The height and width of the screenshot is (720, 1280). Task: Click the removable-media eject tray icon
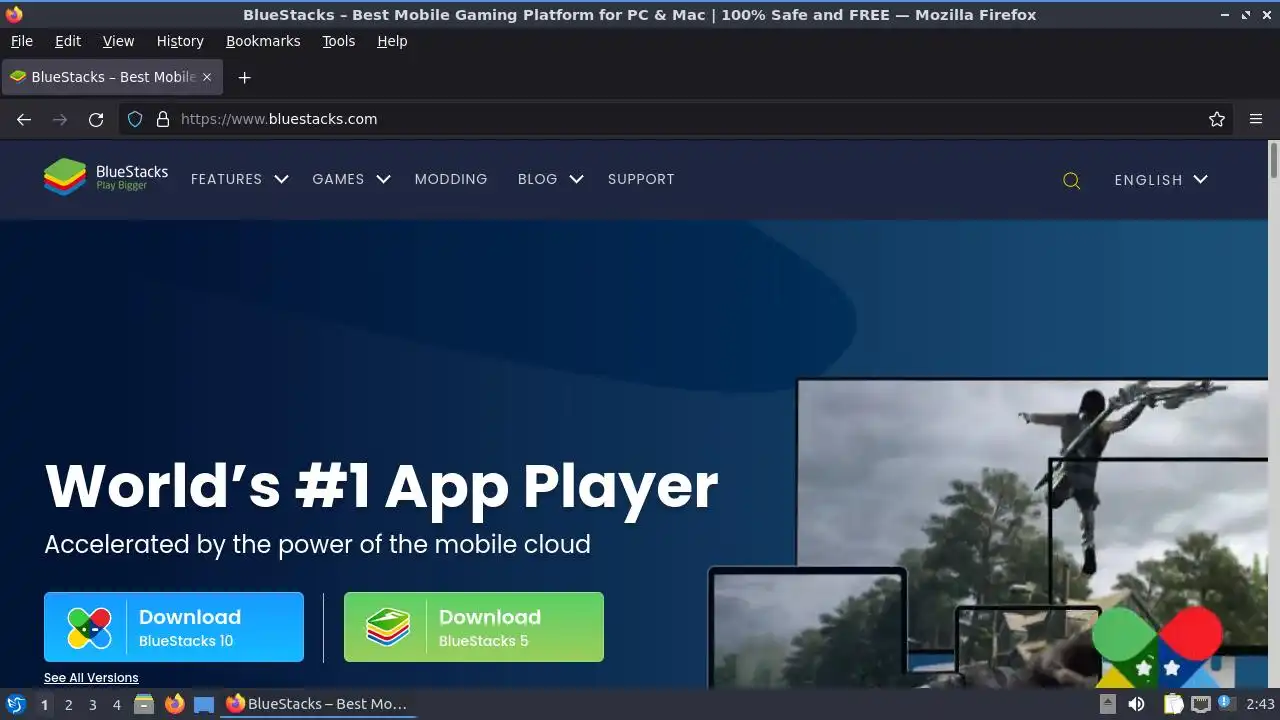coord(1107,704)
